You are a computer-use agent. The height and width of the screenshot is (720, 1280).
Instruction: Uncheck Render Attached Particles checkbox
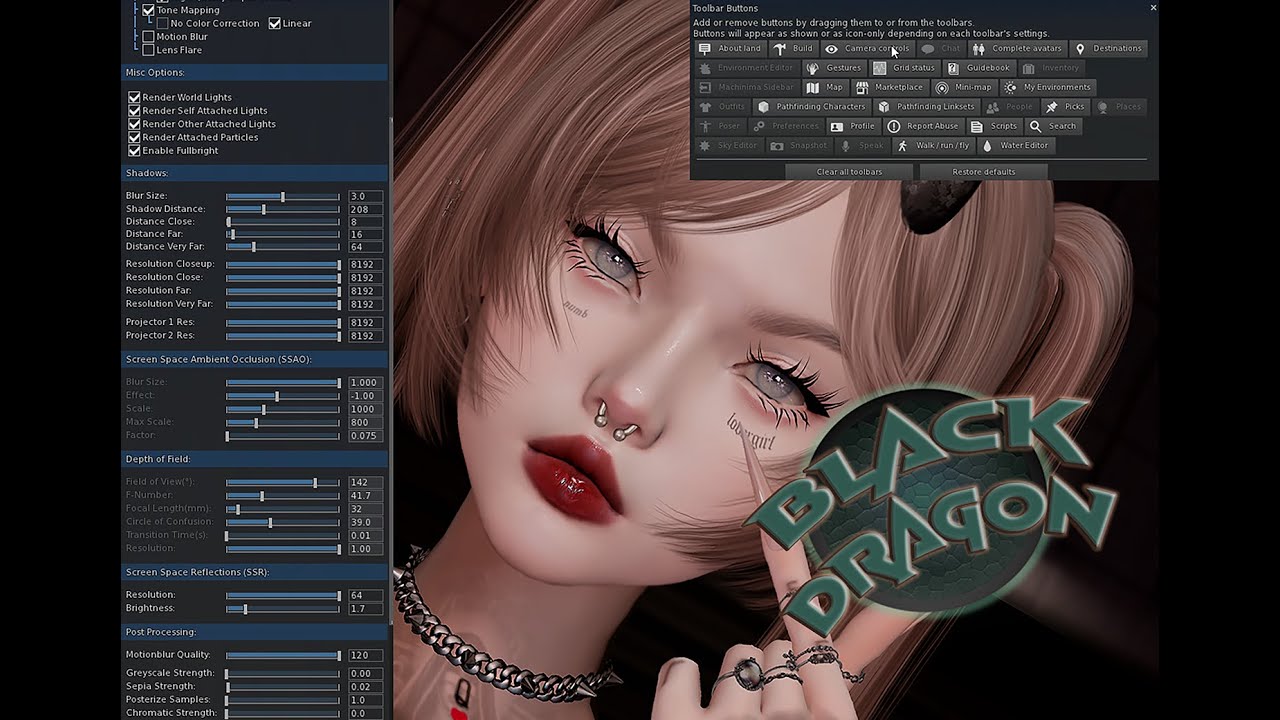click(x=134, y=137)
